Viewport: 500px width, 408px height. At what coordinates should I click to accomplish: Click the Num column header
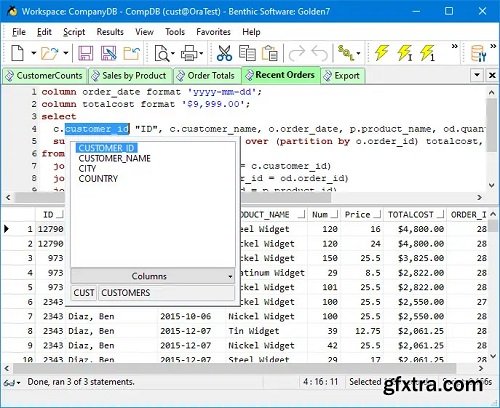324,215
